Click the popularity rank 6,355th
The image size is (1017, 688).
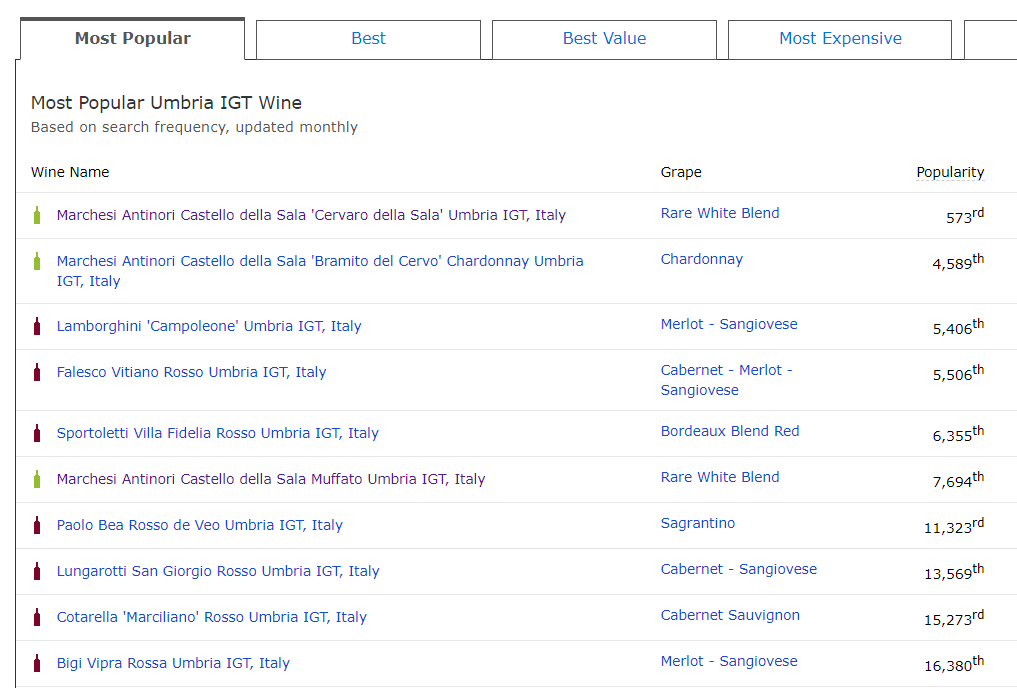(x=958, y=434)
